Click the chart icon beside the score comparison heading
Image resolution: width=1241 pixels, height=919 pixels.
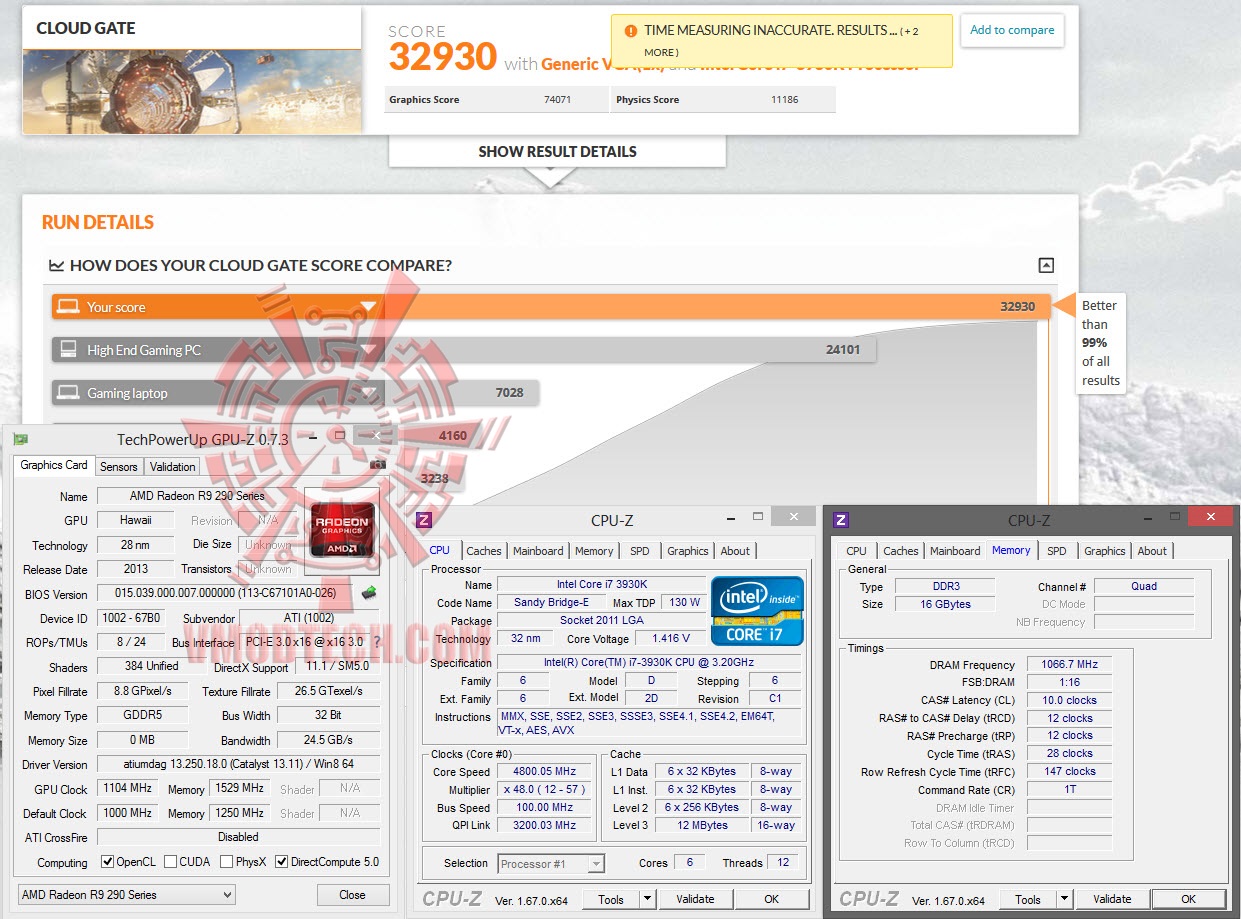pos(57,266)
